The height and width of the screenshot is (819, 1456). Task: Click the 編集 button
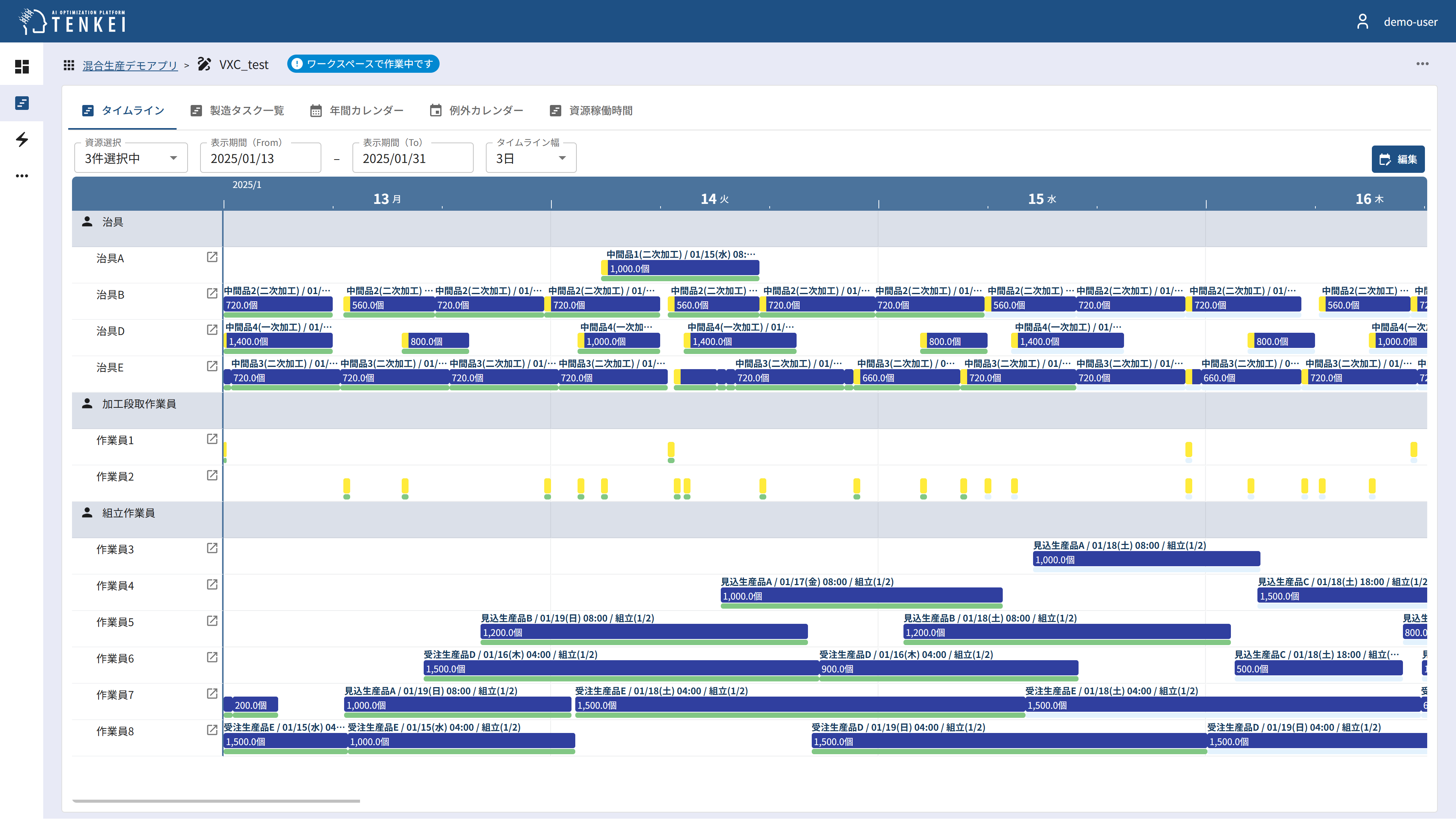(x=1398, y=160)
